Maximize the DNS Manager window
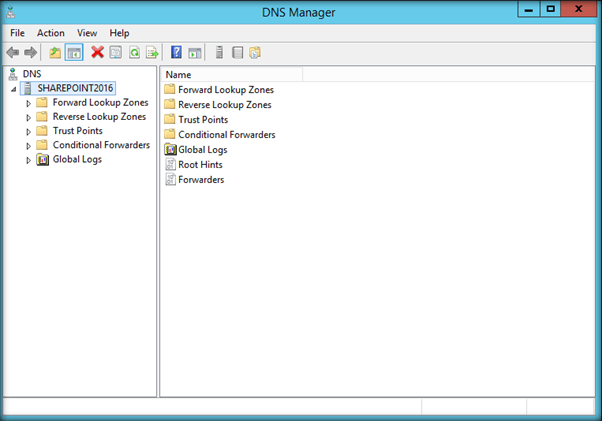The height and width of the screenshot is (421, 602). pos(550,9)
